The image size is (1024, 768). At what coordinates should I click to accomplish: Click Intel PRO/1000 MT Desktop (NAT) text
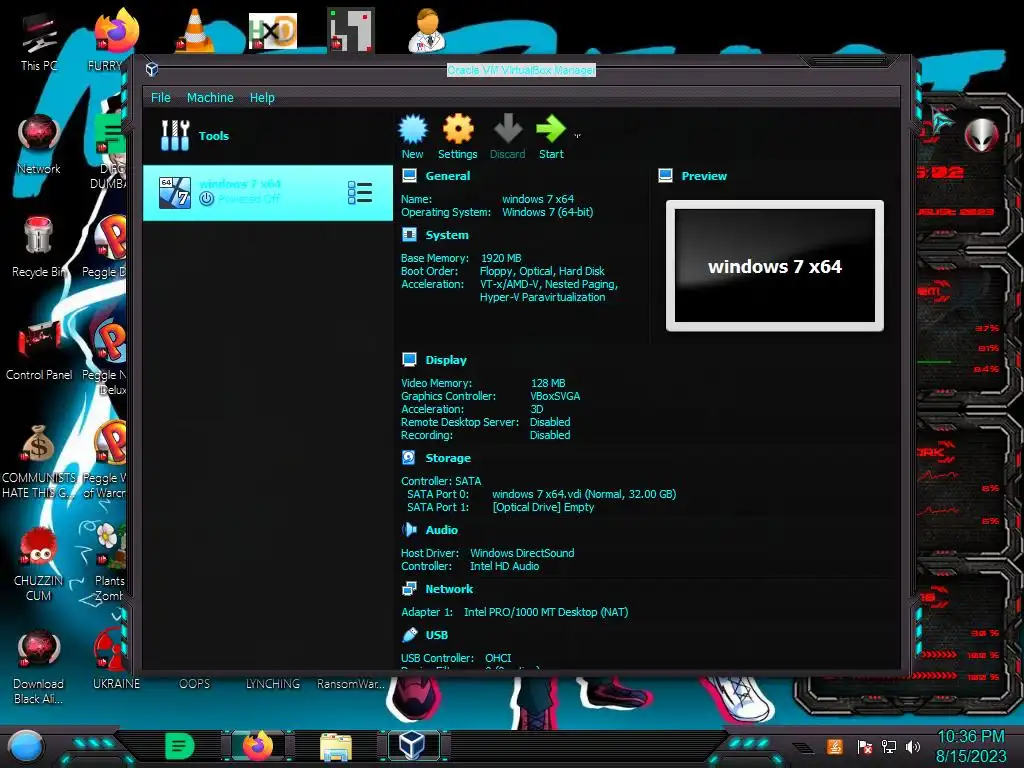[546, 613]
